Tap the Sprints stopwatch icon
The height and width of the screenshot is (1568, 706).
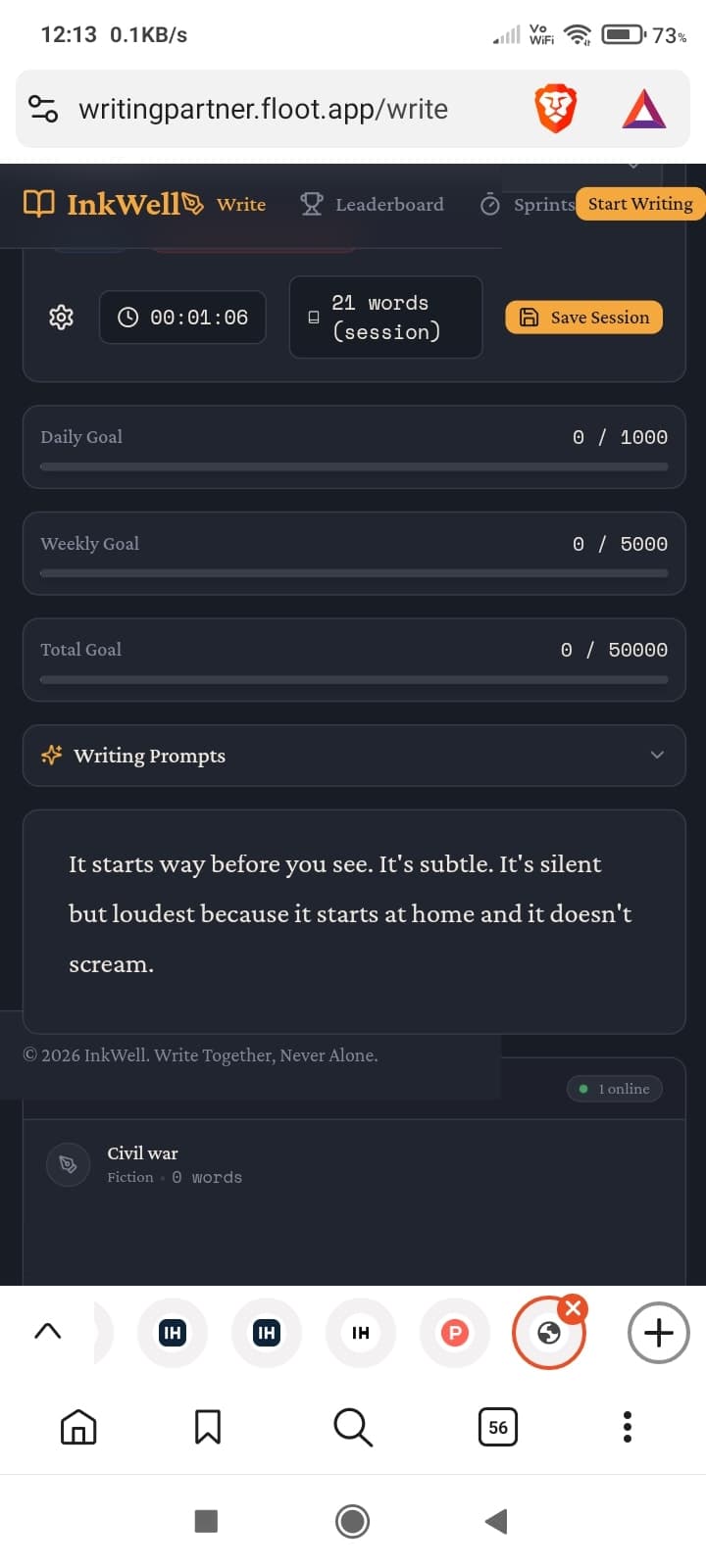[489, 205]
